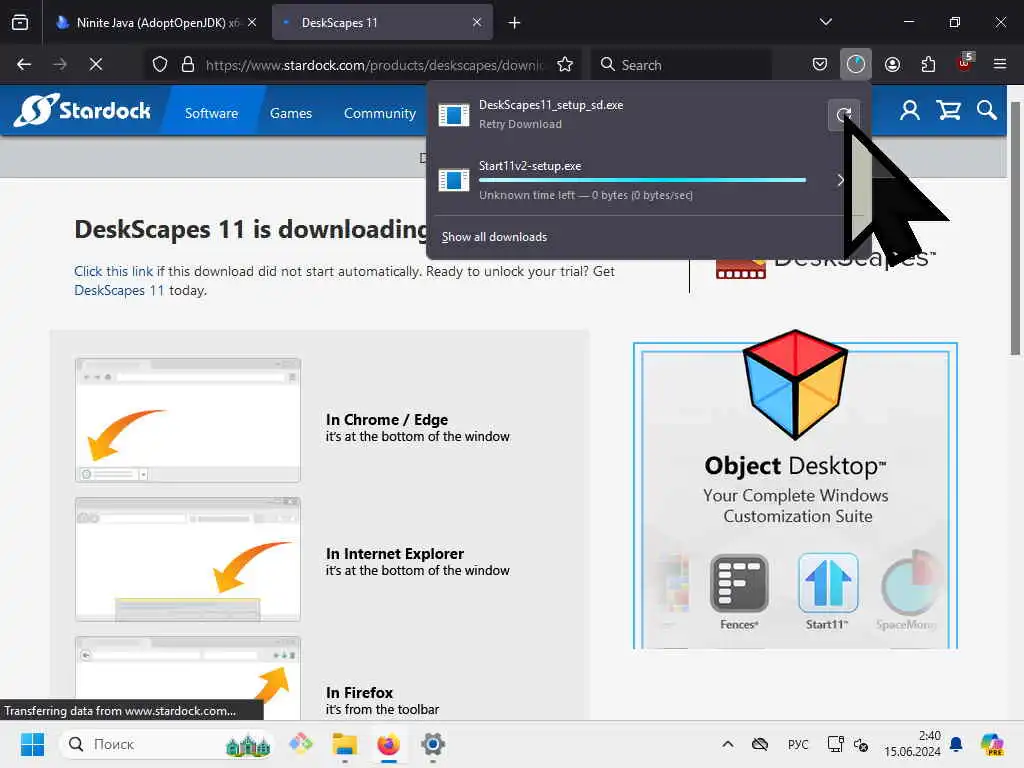Open Settings gear in taskbar
Screen dimensions: 1024x768
point(432,744)
